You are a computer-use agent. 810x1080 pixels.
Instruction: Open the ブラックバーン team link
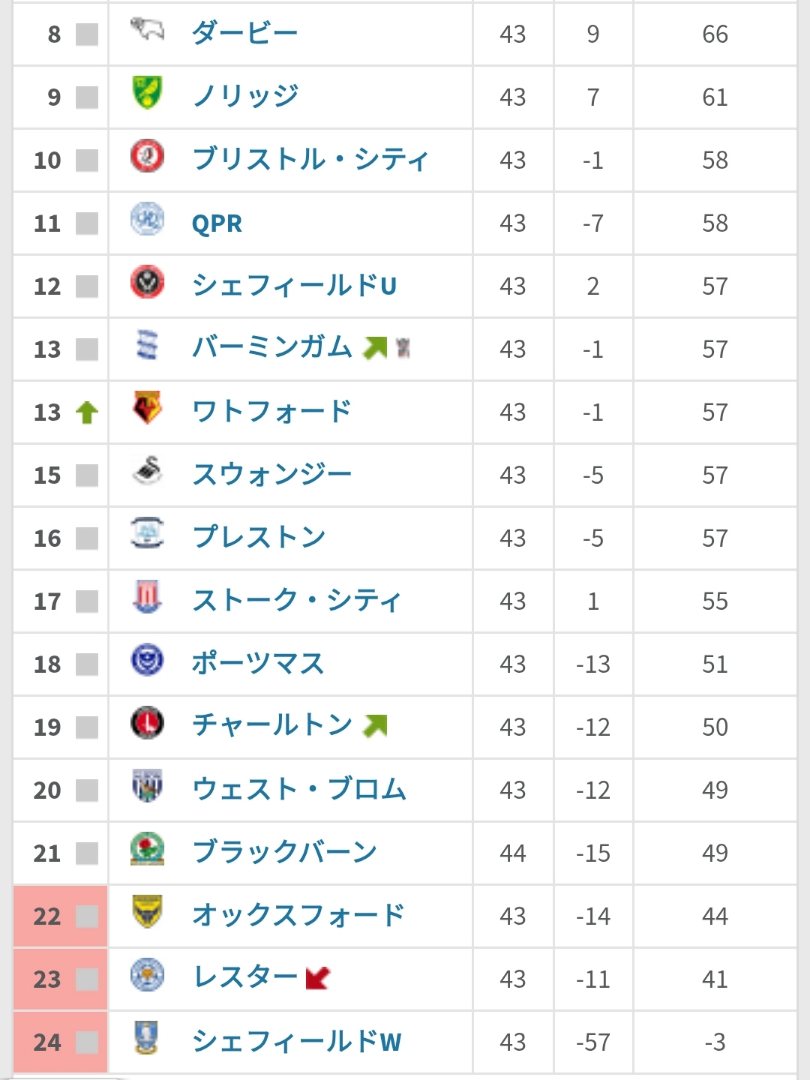(284, 852)
